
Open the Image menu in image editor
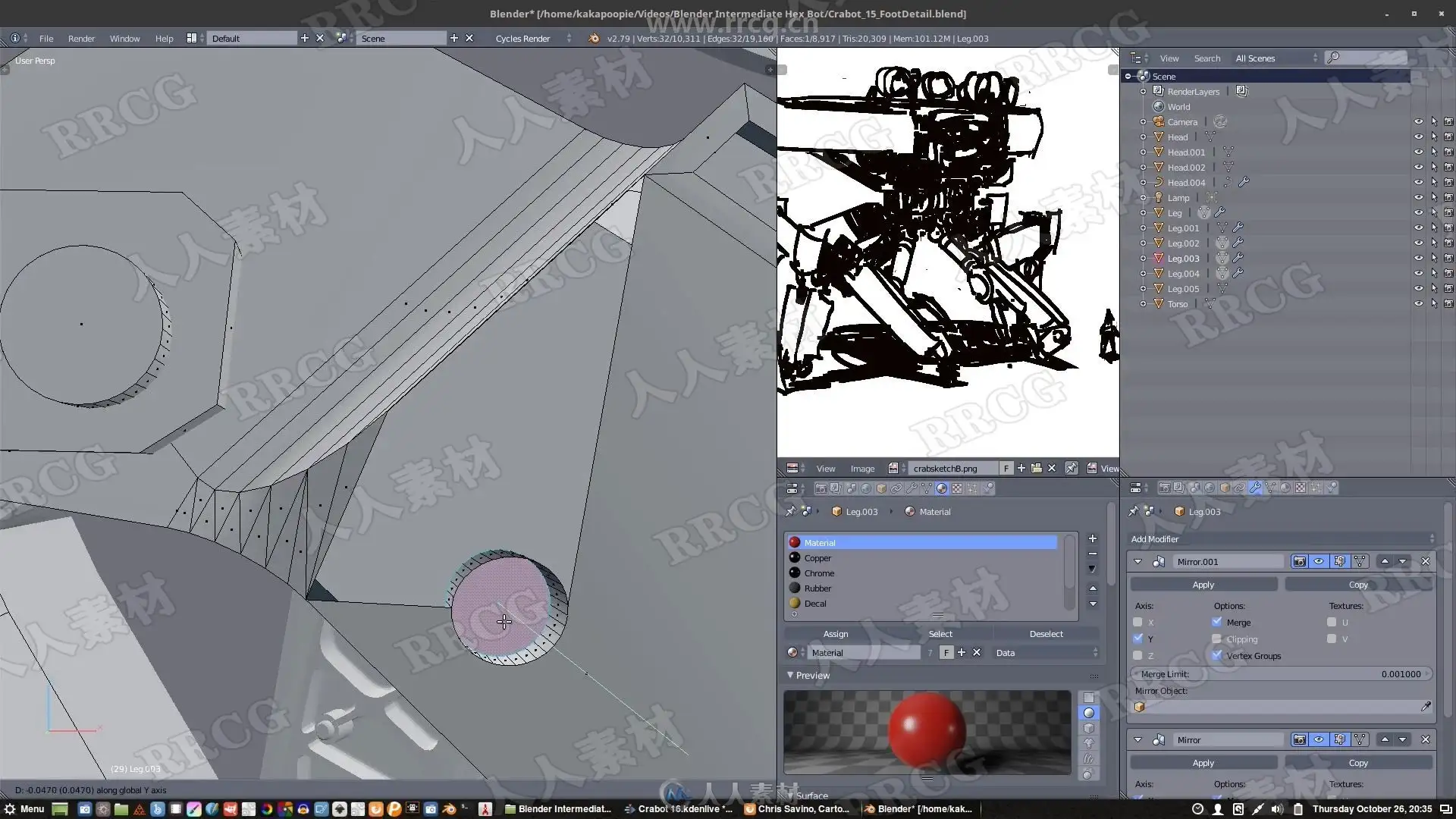(x=862, y=468)
